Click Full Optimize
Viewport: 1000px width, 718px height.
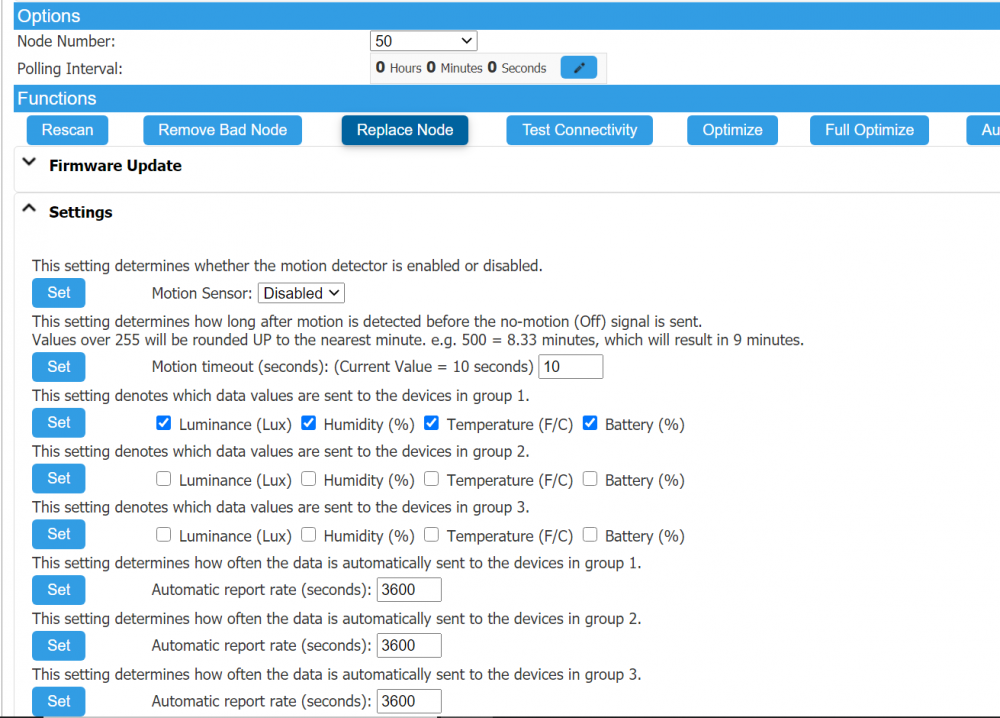[868, 130]
